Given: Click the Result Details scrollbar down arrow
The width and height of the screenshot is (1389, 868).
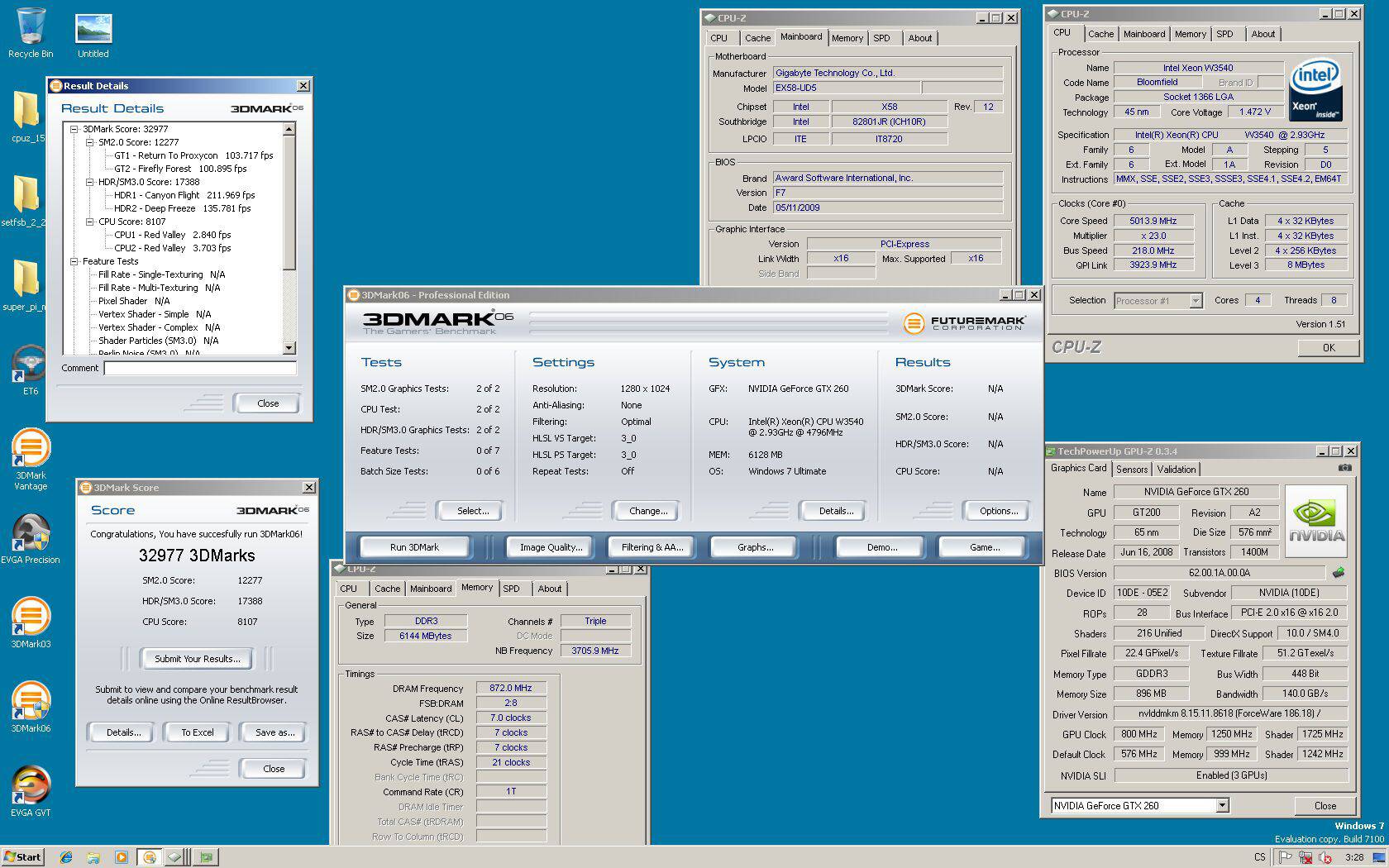Looking at the screenshot, I should coord(289,348).
